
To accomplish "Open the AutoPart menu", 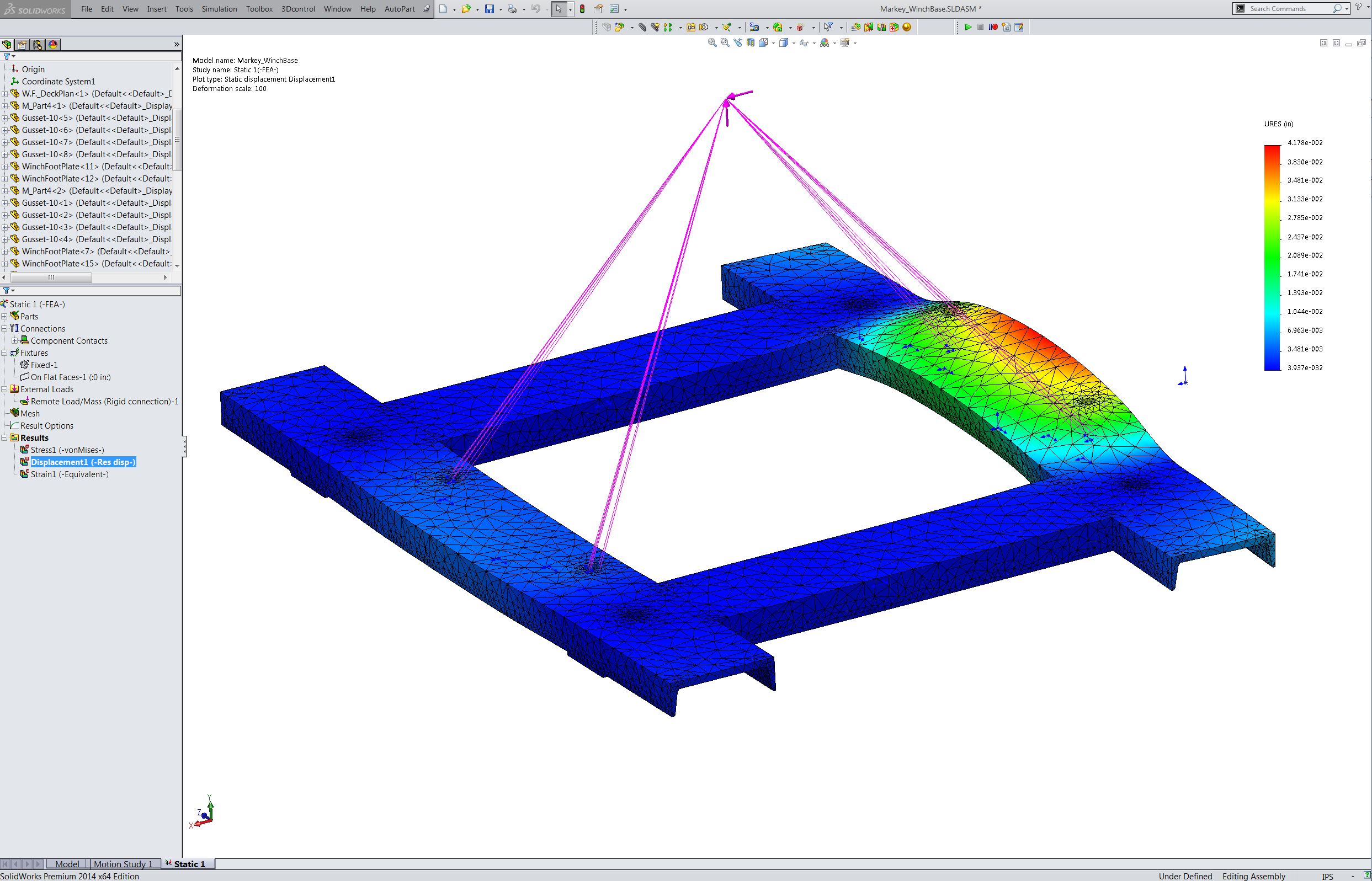I will 400,9.
